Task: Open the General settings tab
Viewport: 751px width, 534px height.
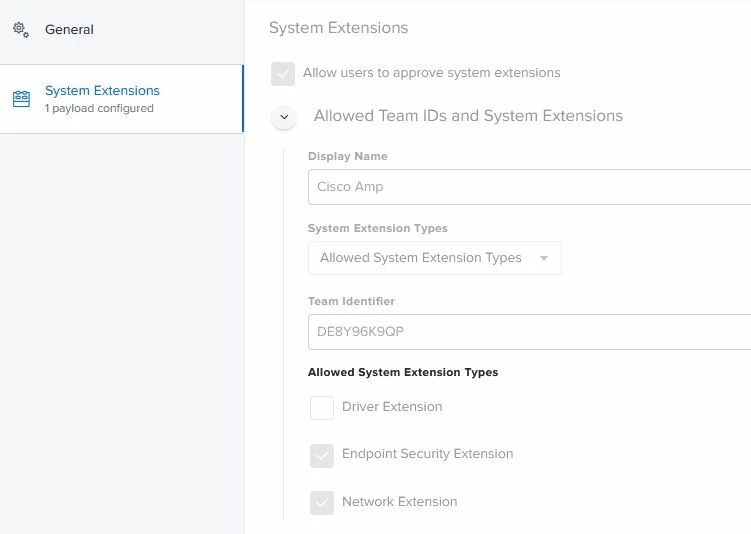Action: click(x=122, y=30)
